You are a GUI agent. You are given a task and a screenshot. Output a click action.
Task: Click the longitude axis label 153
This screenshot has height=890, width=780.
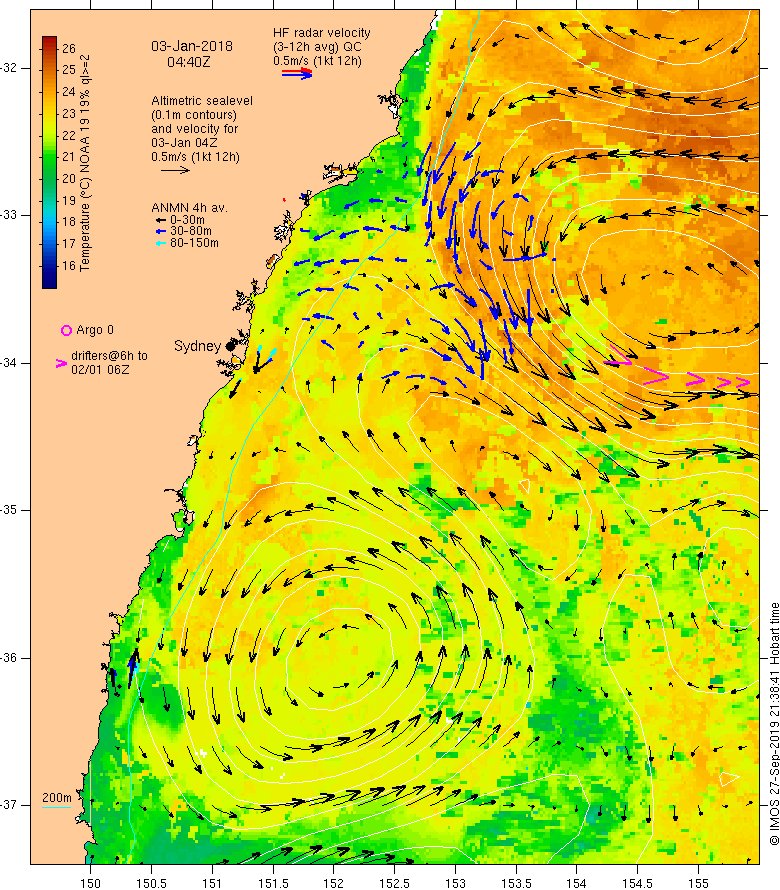[455, 883]
